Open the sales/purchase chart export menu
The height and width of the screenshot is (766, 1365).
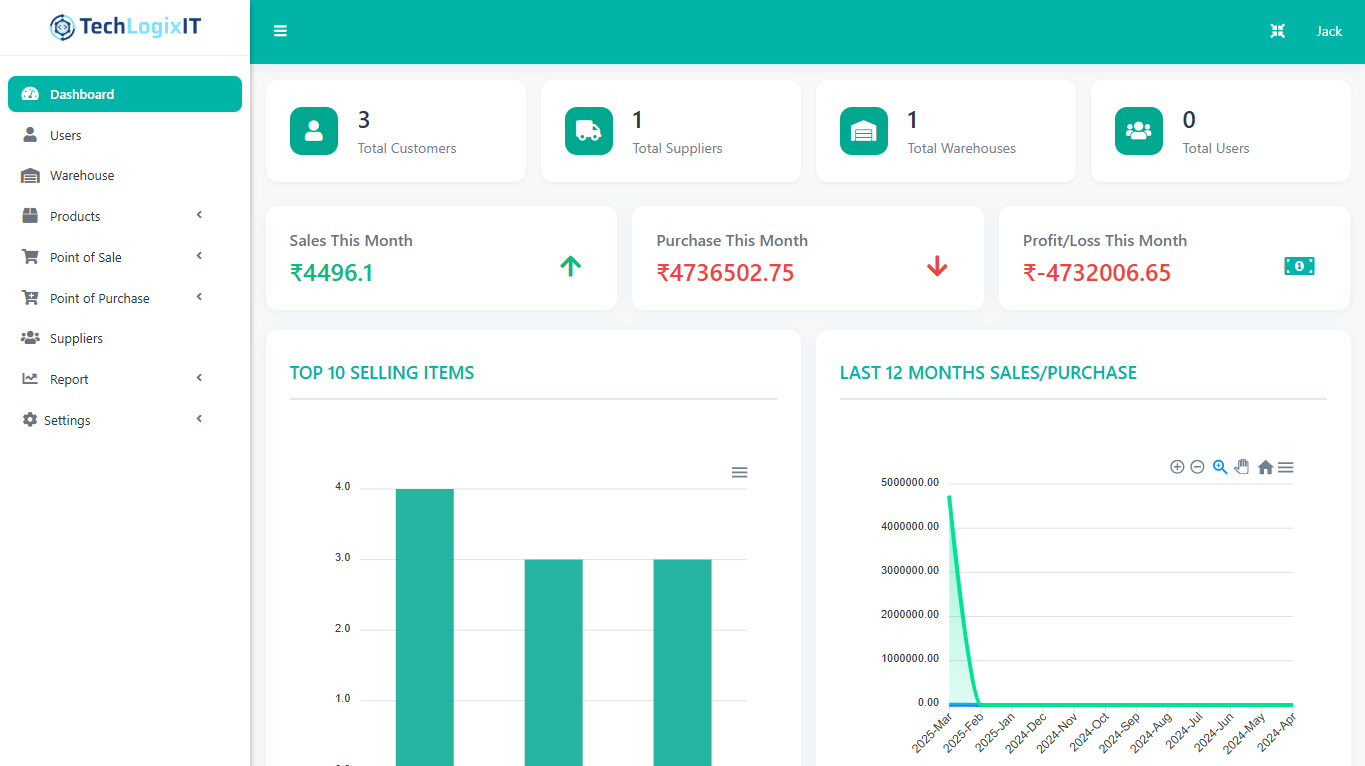(1286, 467)
